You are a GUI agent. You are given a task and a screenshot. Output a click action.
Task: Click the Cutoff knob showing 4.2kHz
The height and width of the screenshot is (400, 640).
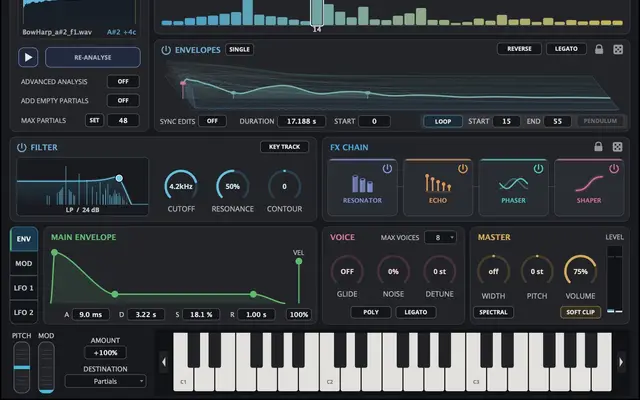click(181, 187)
